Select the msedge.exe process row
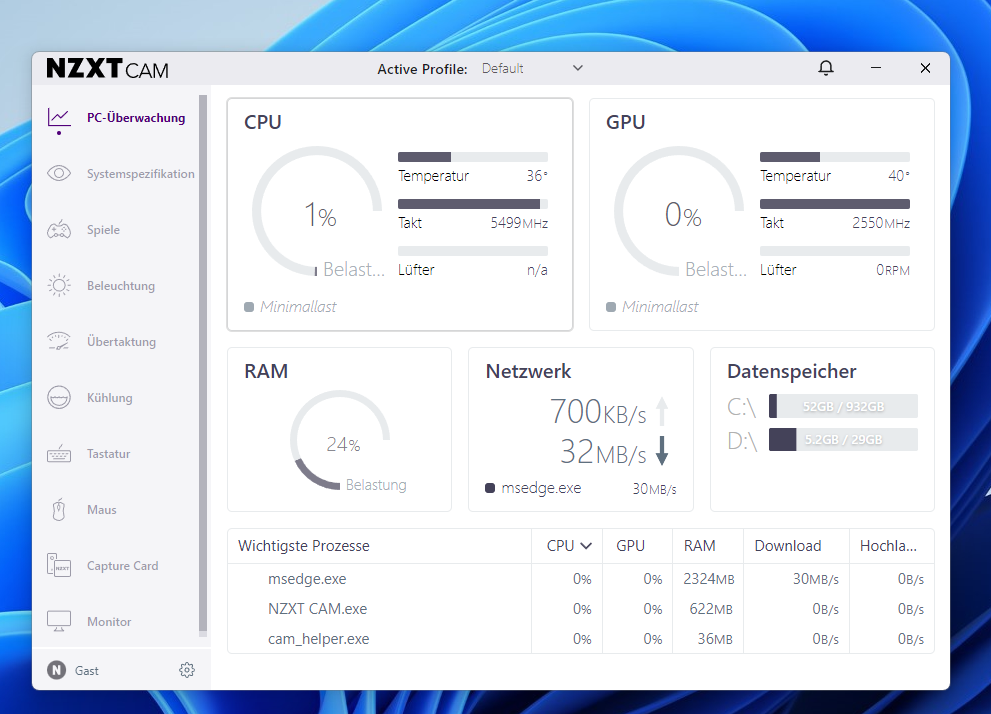The width and height of the screenshot is (991, 714). click(580, 579)
